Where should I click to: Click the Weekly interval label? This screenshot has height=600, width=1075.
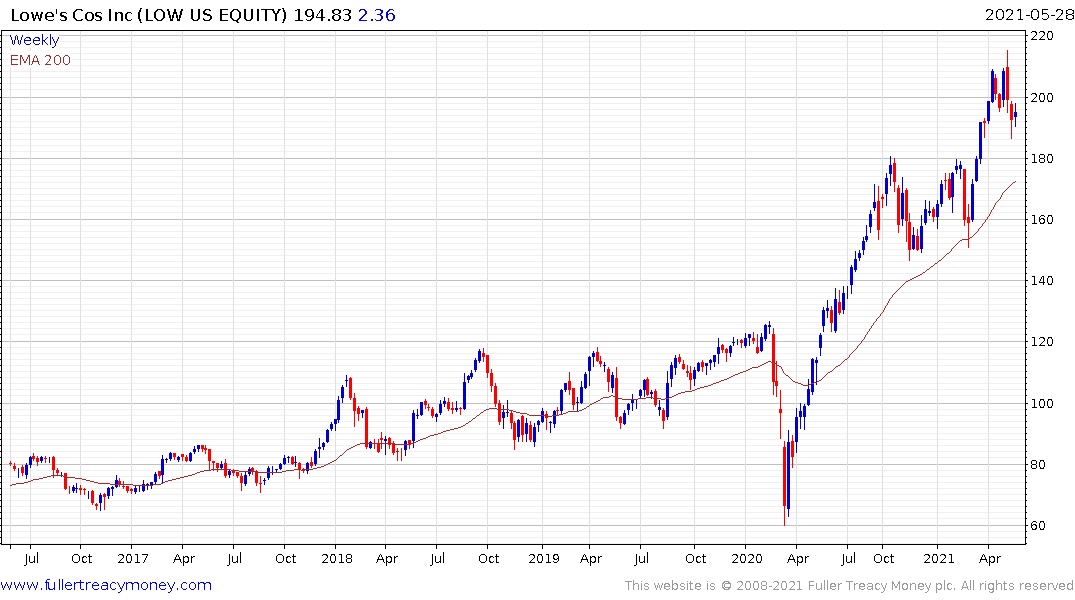tap(34, 40)
